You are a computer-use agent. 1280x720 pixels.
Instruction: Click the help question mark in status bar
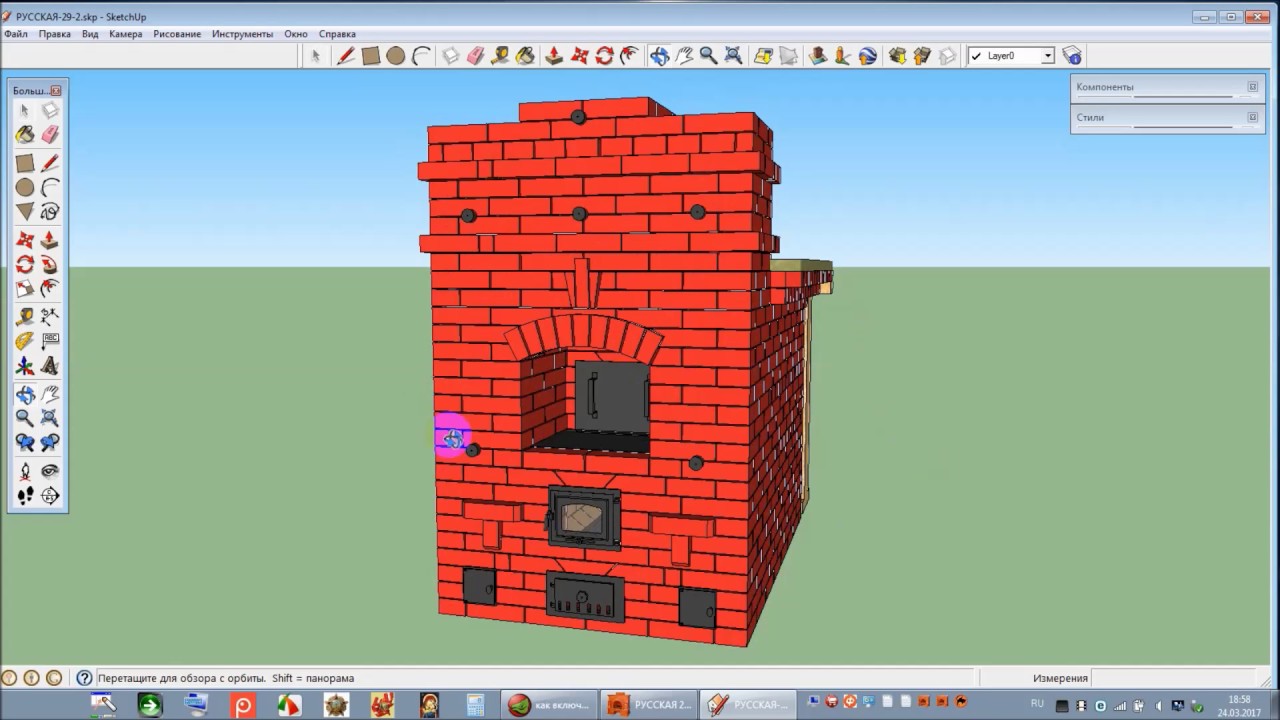pos(85,678)
